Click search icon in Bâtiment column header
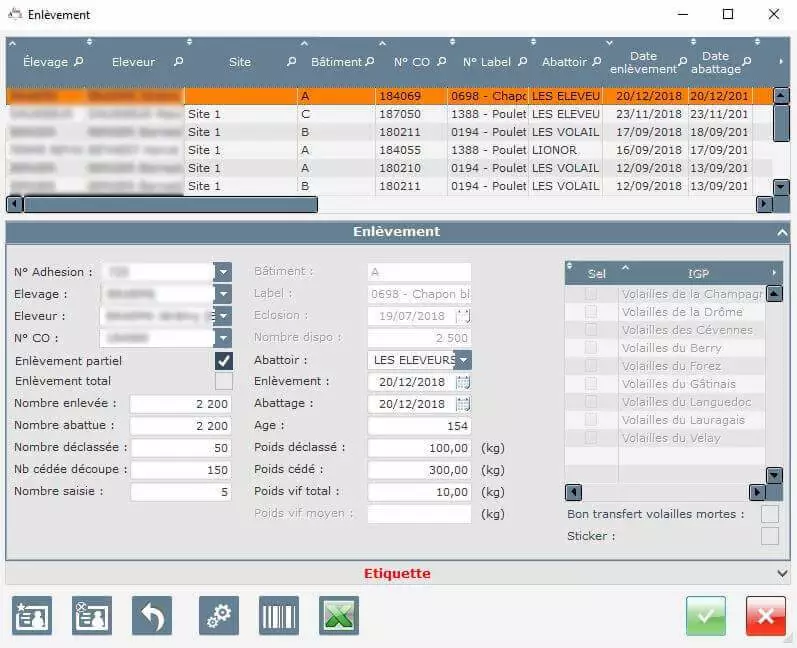Screen dimensions: 797x648 point(370,61)
